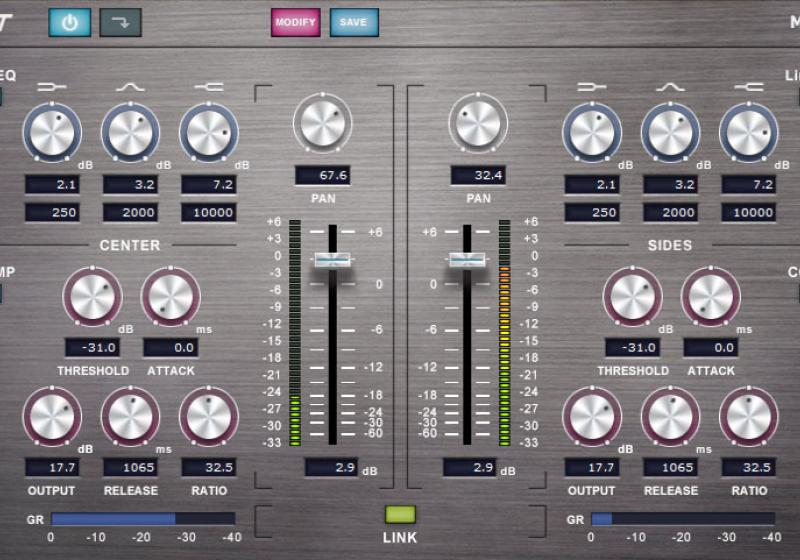Click the routing arrow button beside power

[120, 22]
